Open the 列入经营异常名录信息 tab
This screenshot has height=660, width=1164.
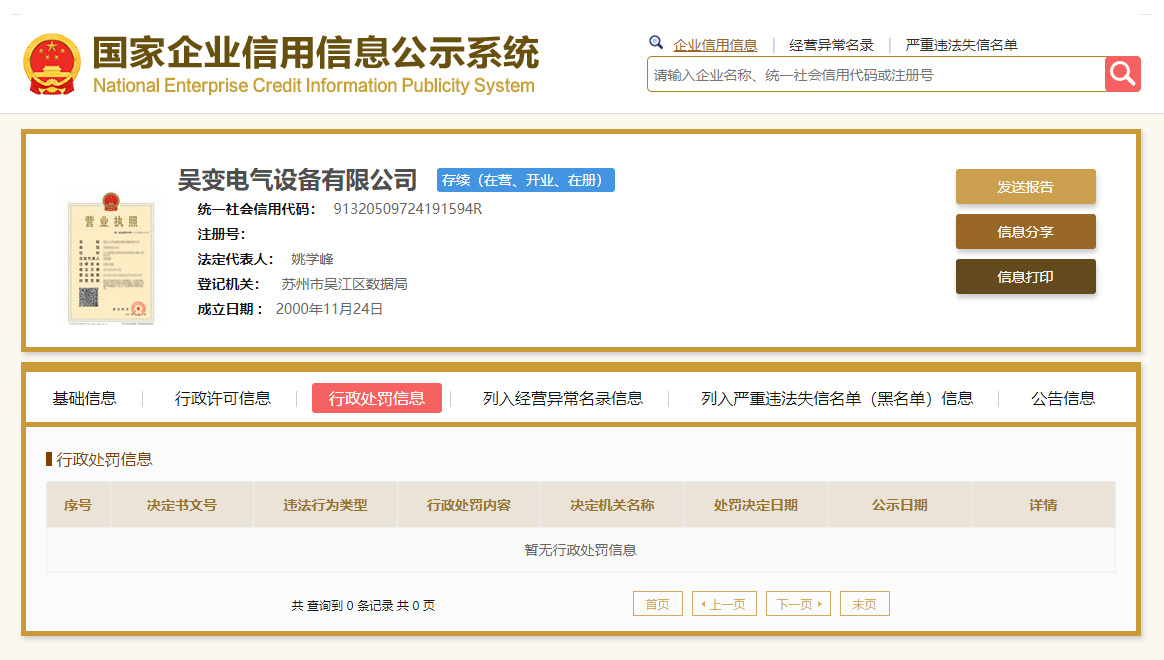(x=563, y=399)
